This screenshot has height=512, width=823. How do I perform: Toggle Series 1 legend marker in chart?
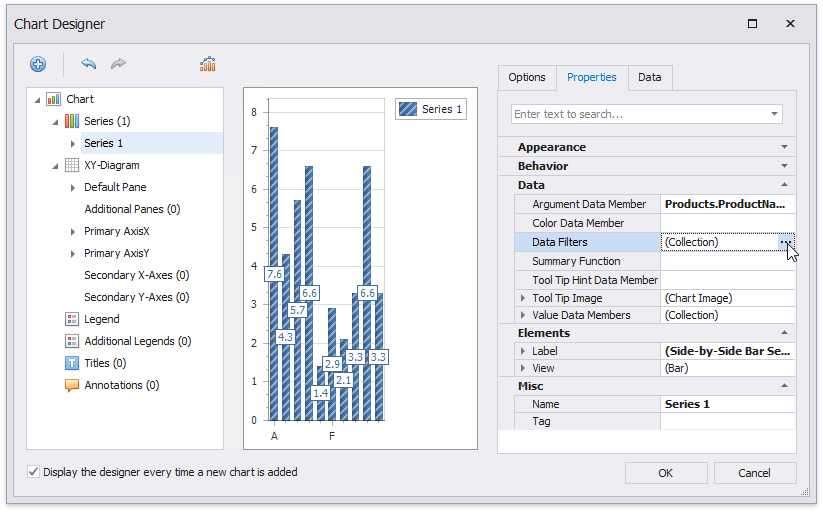408,109
